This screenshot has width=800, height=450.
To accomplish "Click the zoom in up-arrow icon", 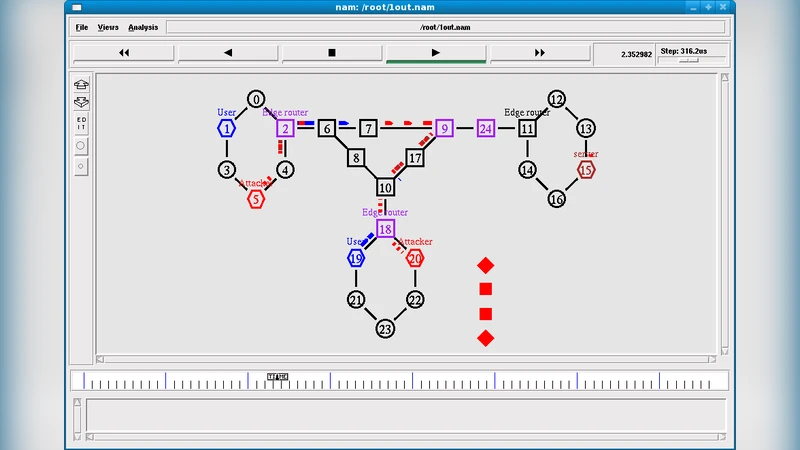I will (81, 84).
